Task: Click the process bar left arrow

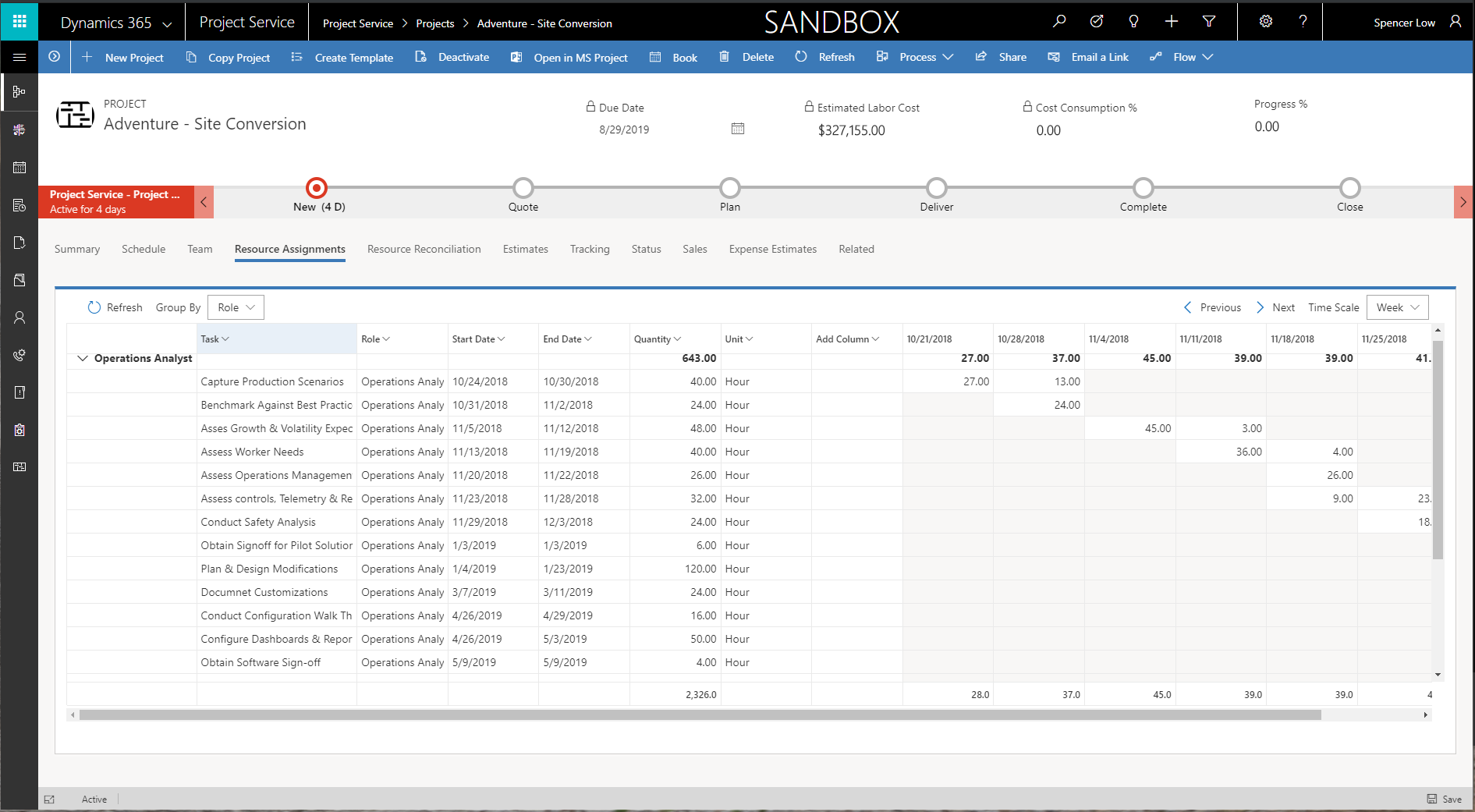Action: click(204, 202)
